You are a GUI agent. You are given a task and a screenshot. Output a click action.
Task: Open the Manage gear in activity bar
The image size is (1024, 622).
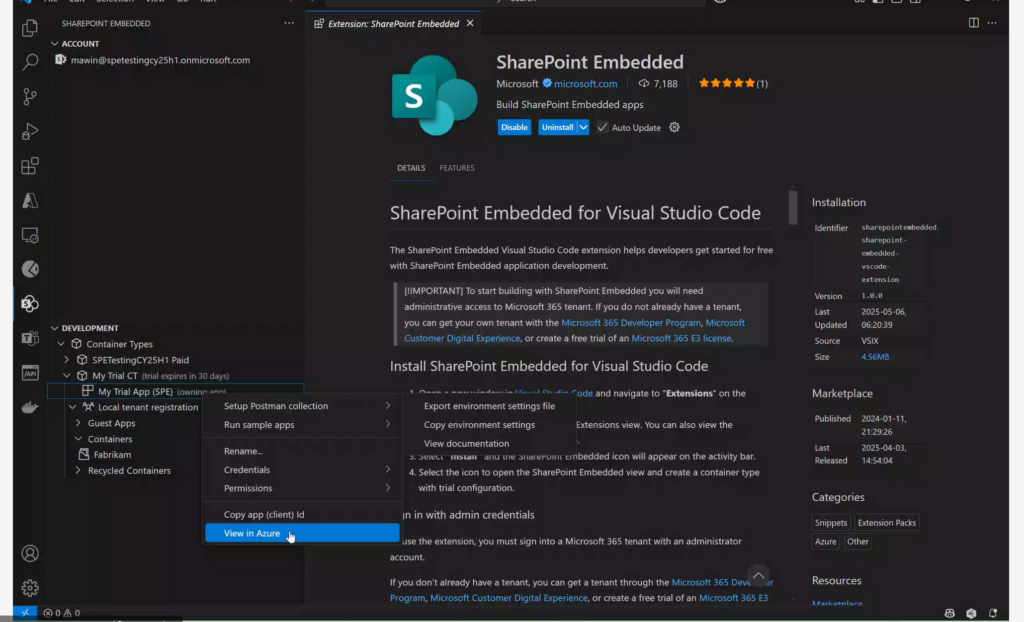tap(30, 588)
